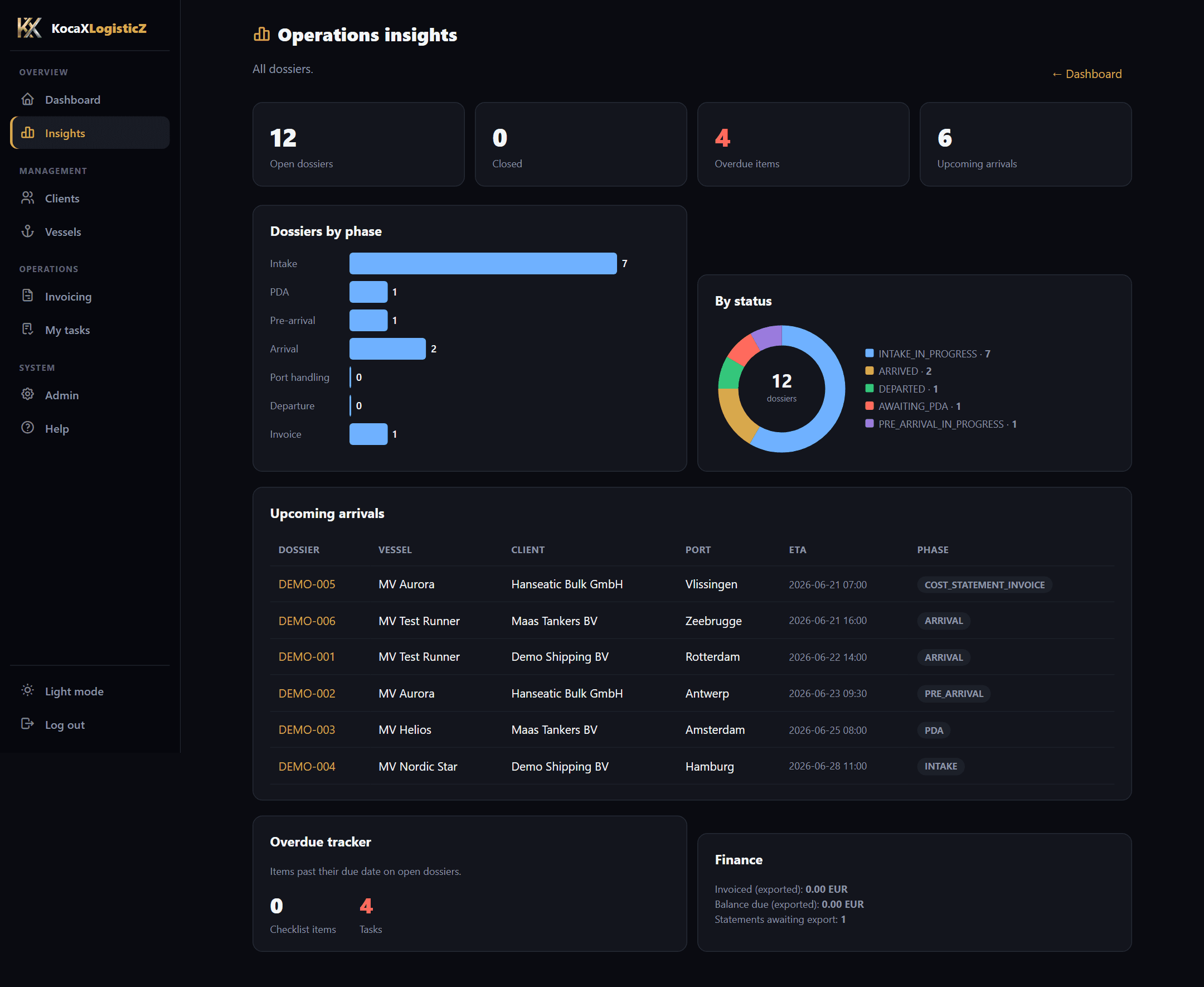Click the Open dossiers stat card

(358, 144)
